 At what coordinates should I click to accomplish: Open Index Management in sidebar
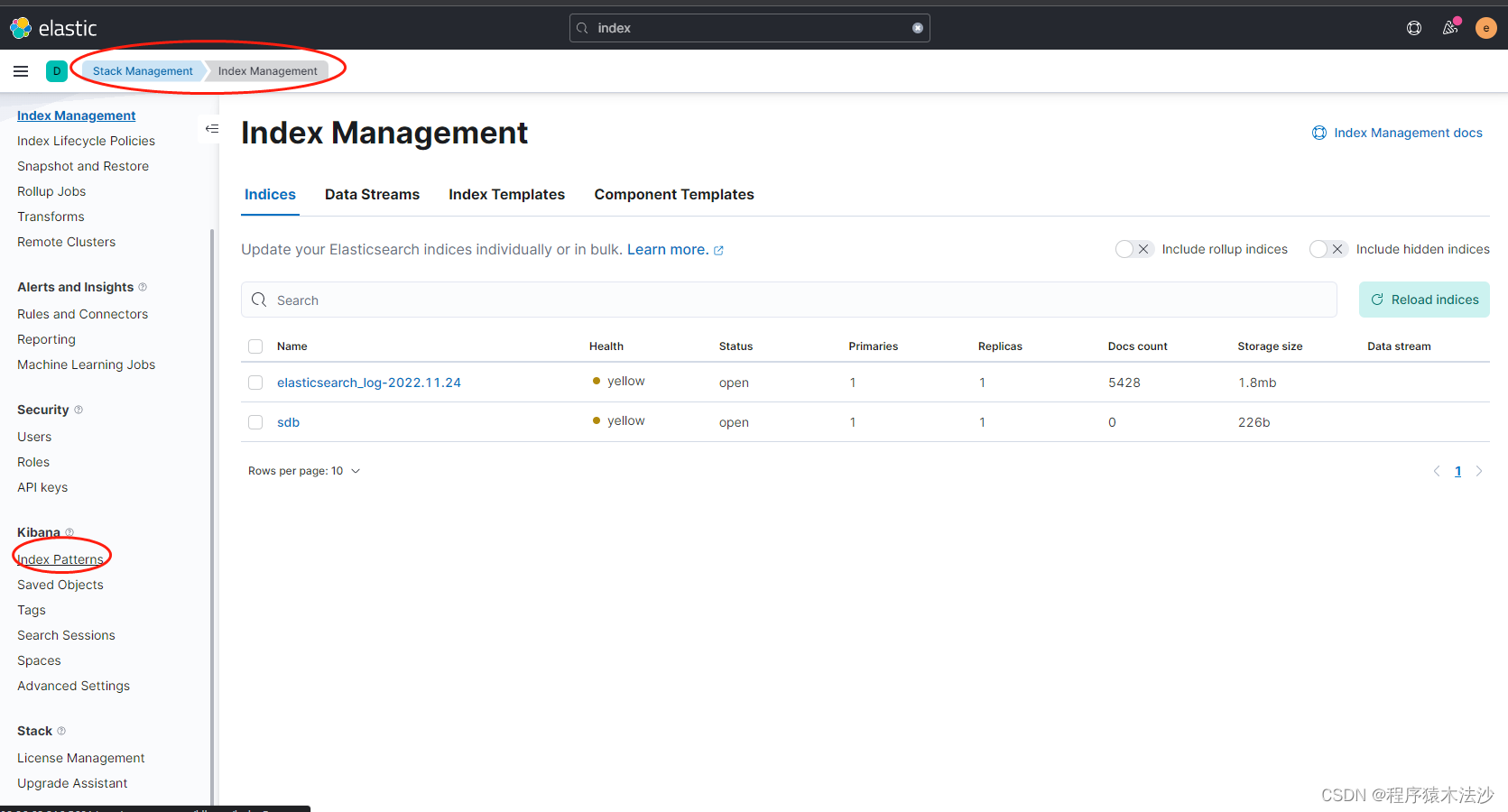tap(76, 115)
